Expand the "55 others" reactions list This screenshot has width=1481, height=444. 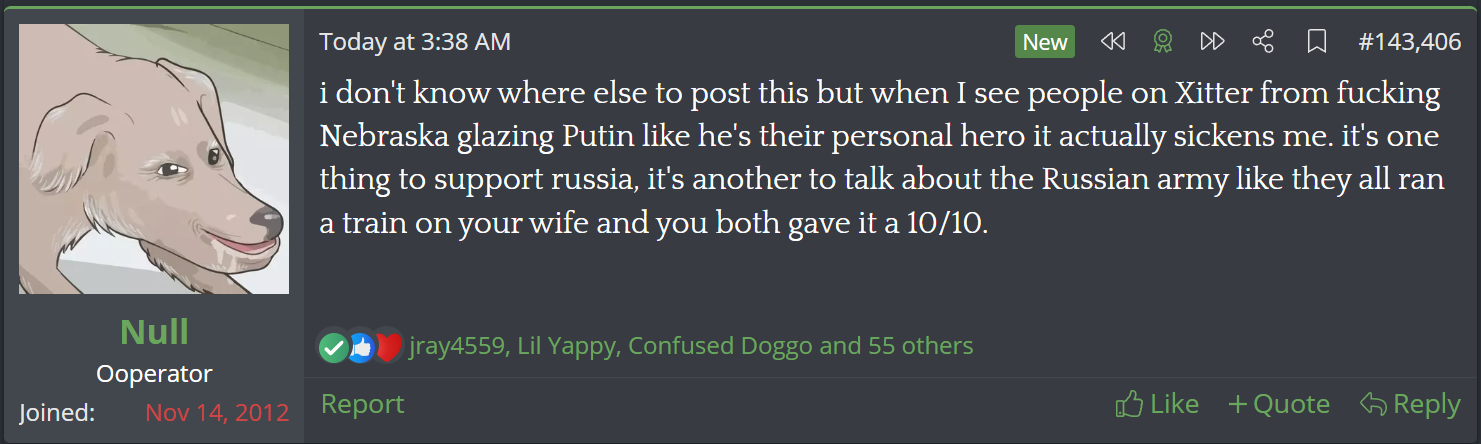pos(917,347)
